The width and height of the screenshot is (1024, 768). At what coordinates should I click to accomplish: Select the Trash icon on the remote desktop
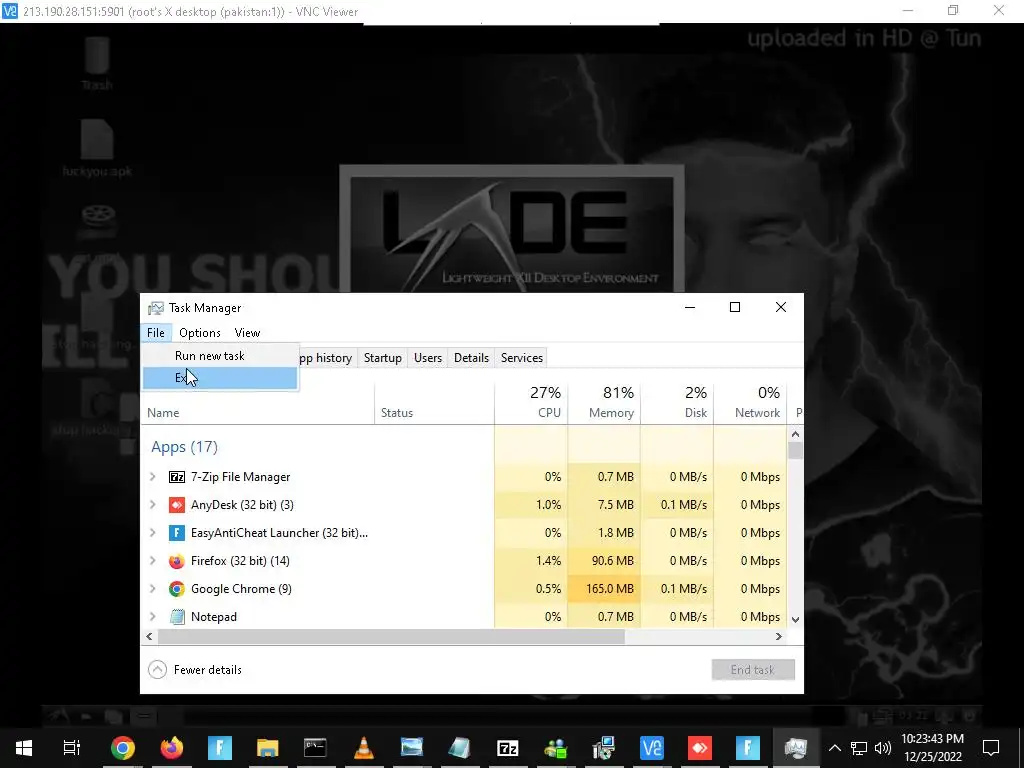97,64
